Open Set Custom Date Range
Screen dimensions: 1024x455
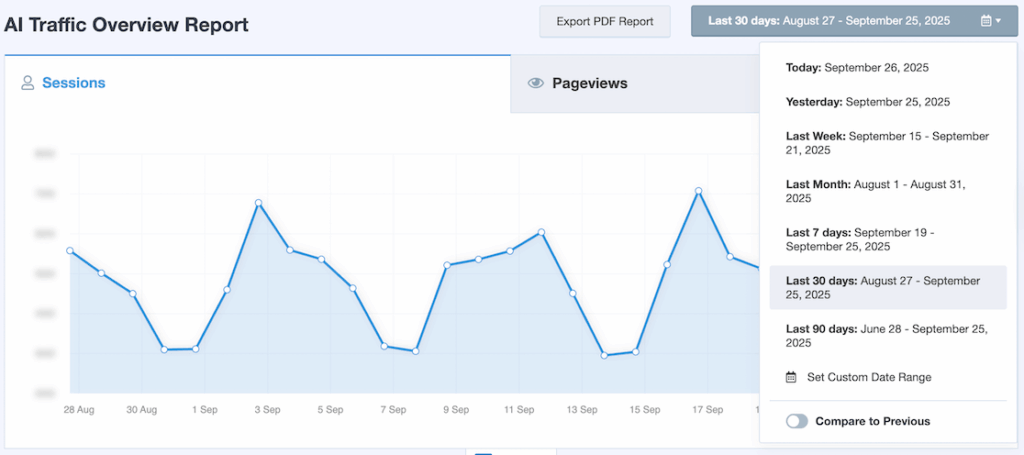[x=868, y=378]
